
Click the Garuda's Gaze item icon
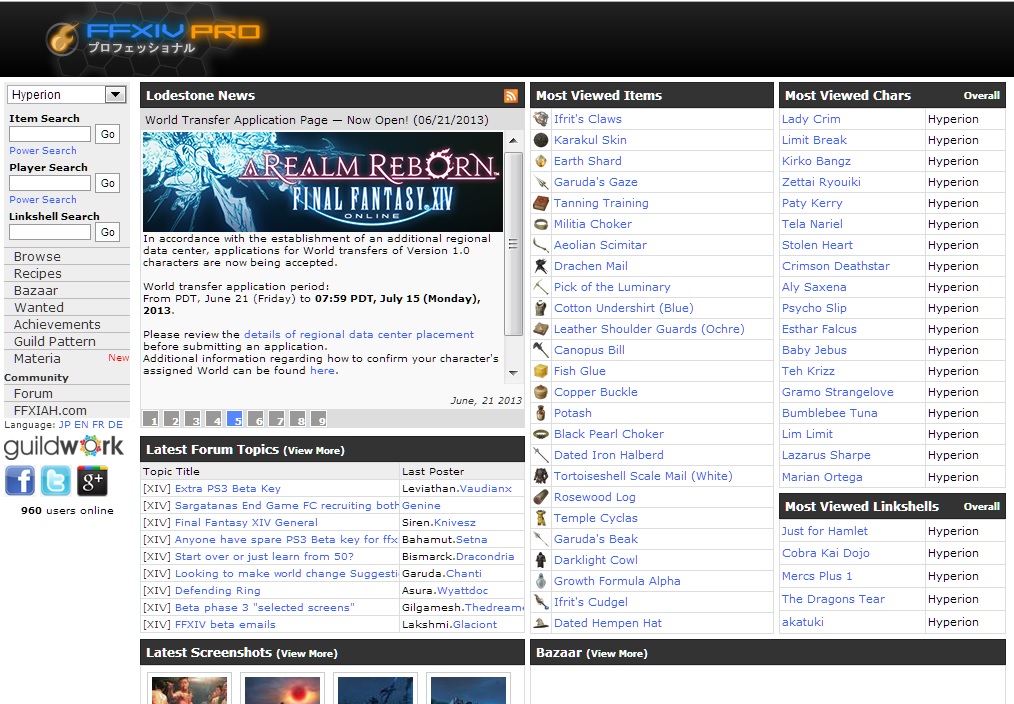coord(541,182)
